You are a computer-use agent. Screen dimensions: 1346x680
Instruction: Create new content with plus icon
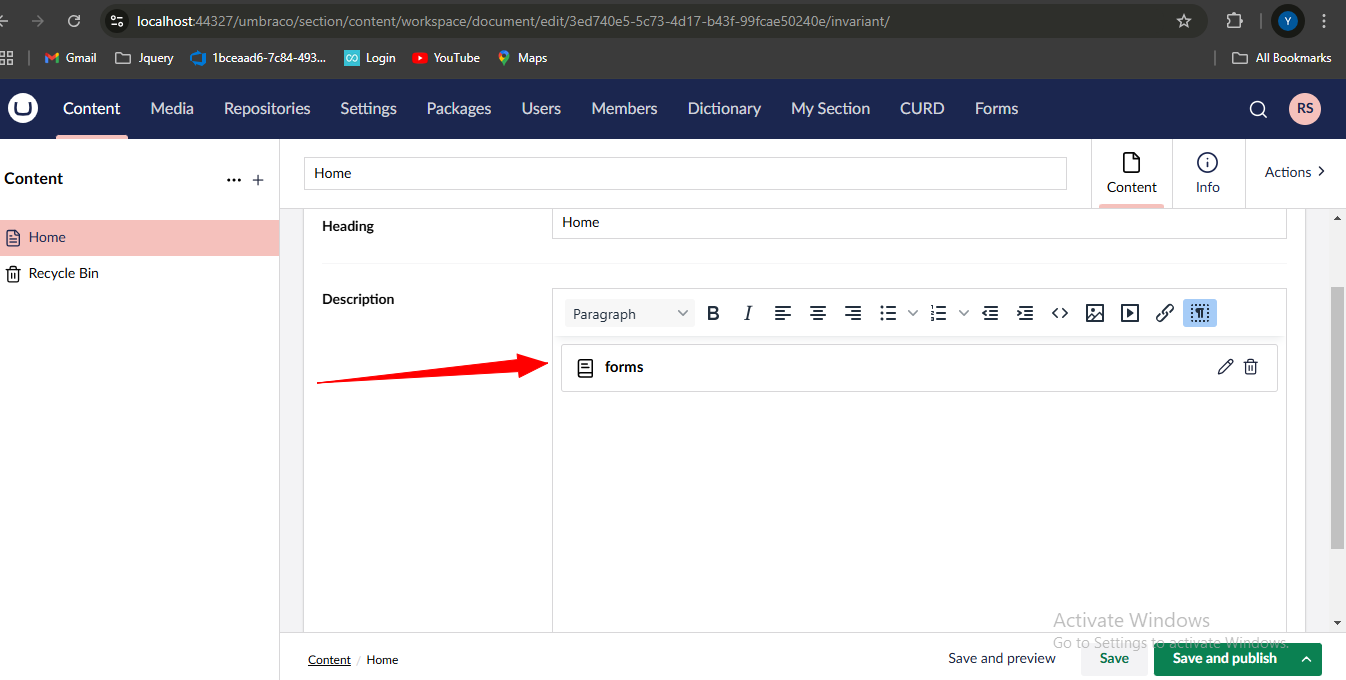(258, 180)
